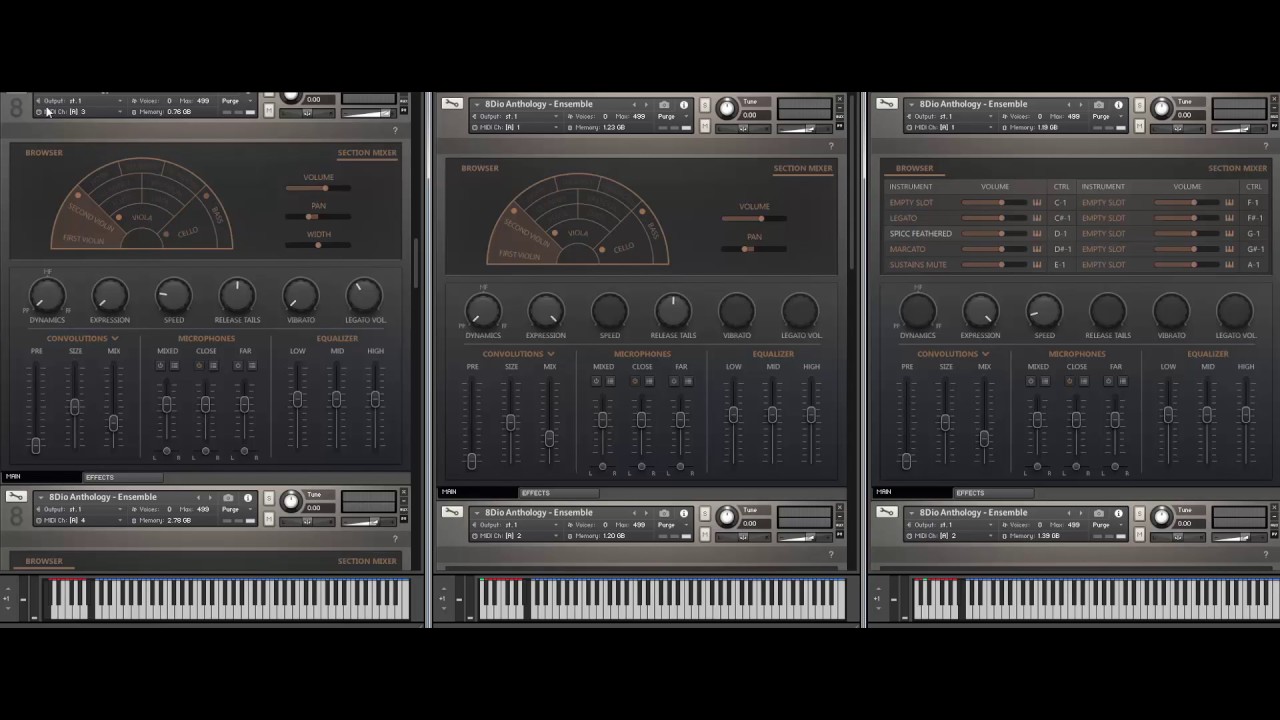Click VIBRATO knob in left panel
Image resolution: width=1280 pixels, height=720 pixels.
point(301,295)
